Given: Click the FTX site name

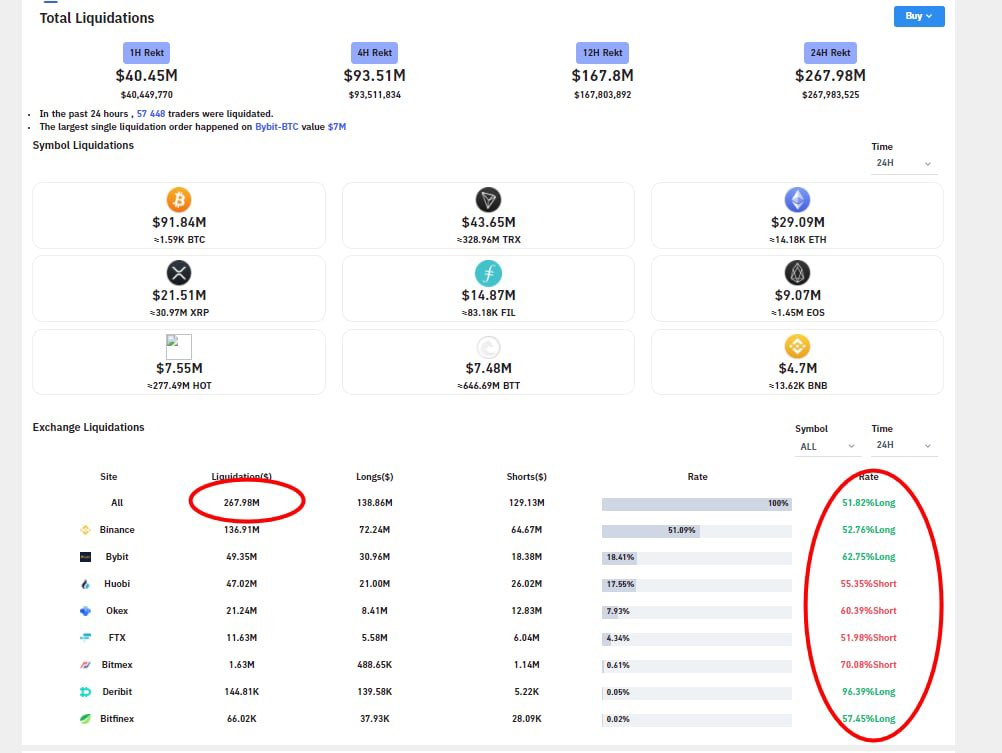Looking at the screenshot, I should tap(117, 637).
